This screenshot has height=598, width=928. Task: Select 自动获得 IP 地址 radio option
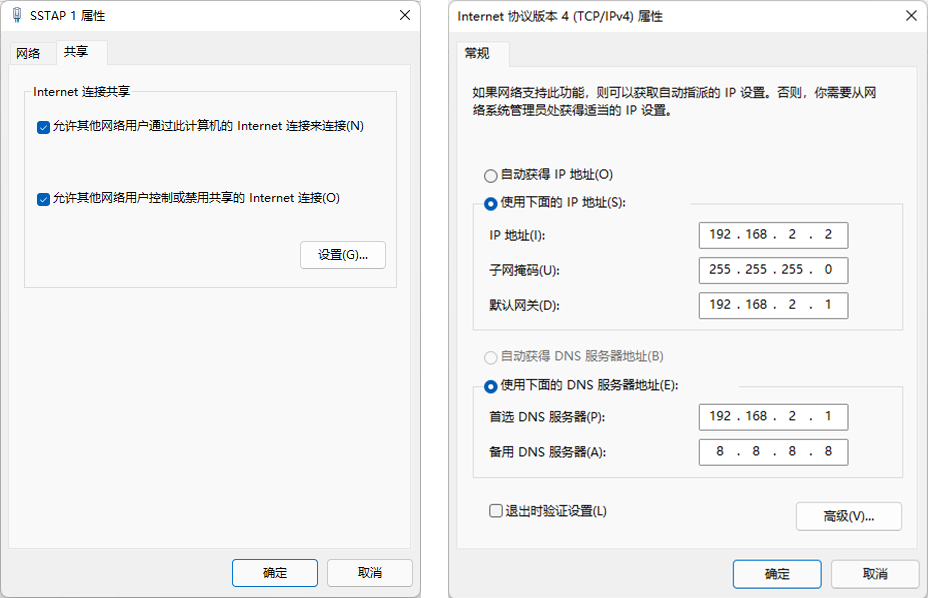[x=491, y=176]
